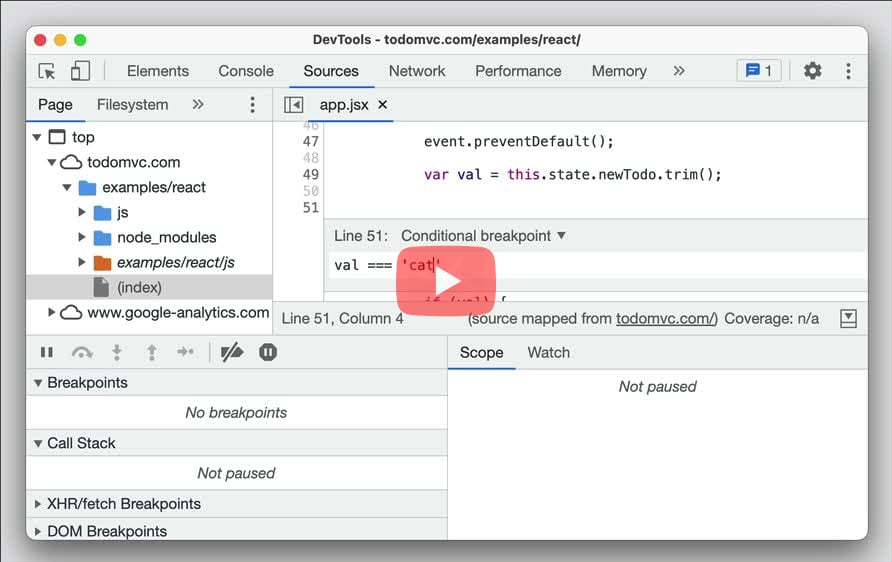Click the event.preventDefault() code line
This screenshot has width=892, height=562.
[519, 142]
